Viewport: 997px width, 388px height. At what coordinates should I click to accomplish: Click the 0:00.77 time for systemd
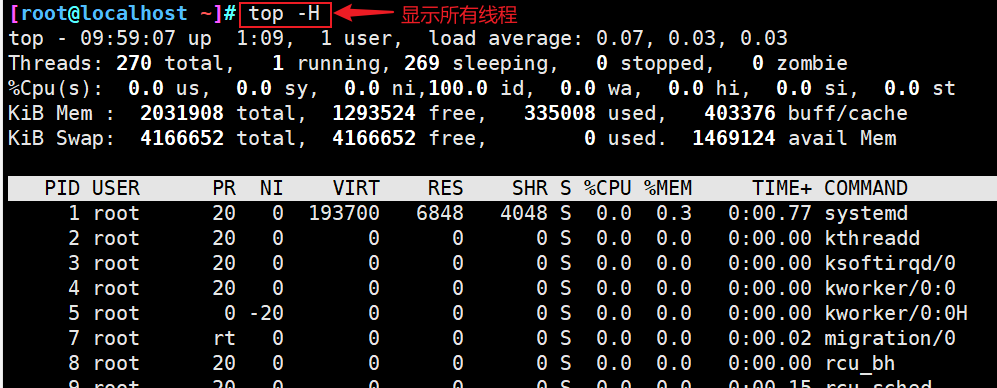coord(770,213)
